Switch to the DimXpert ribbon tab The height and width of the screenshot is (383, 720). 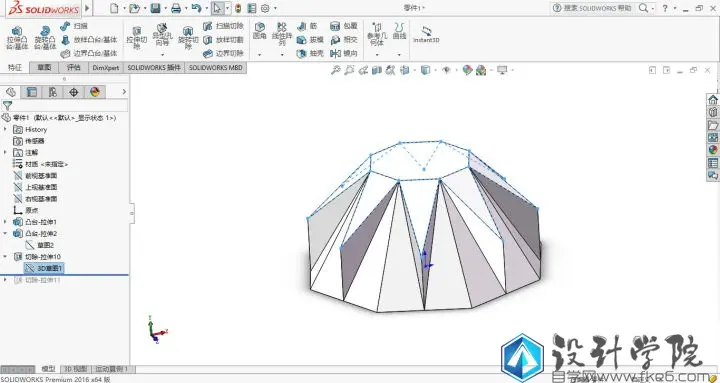106,68
